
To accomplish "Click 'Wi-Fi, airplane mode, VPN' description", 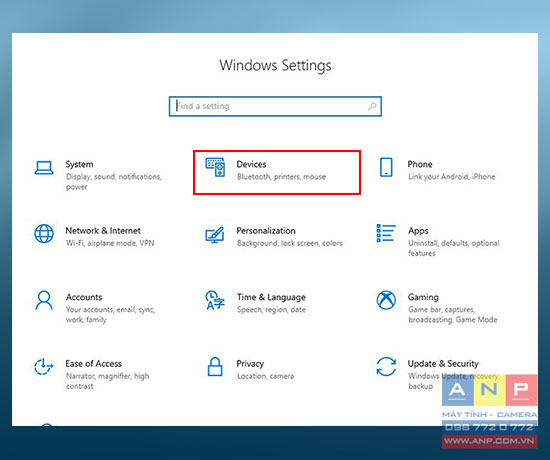I will pyautogui.click(x=110, y=243).
